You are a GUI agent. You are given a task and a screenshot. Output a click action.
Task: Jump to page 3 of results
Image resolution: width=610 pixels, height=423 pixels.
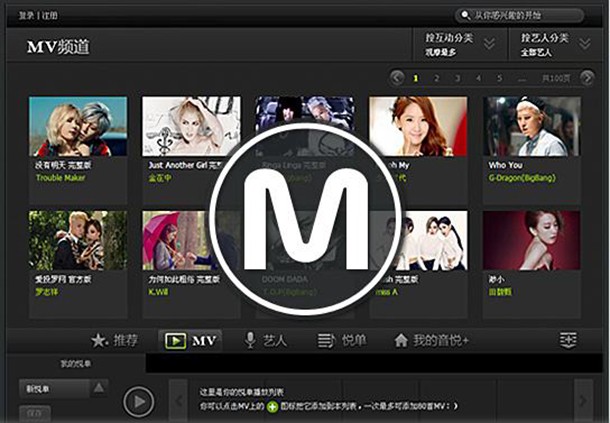(458, 77)
